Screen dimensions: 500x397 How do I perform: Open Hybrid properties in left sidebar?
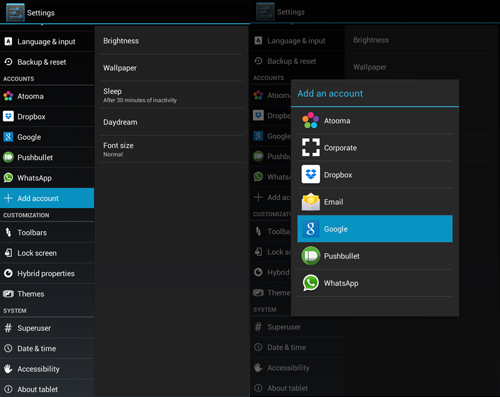pyautogui.click(x=47, y=273)
